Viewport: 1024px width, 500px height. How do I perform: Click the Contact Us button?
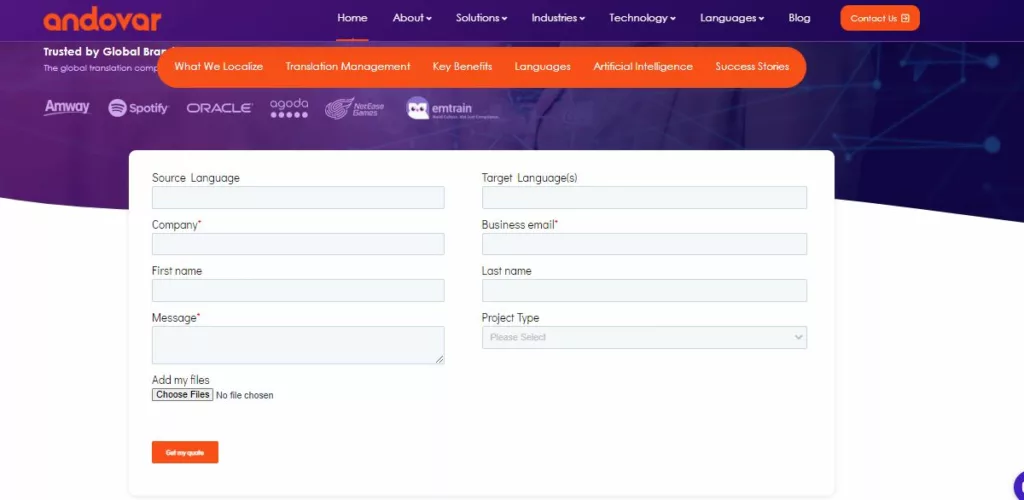880,18
